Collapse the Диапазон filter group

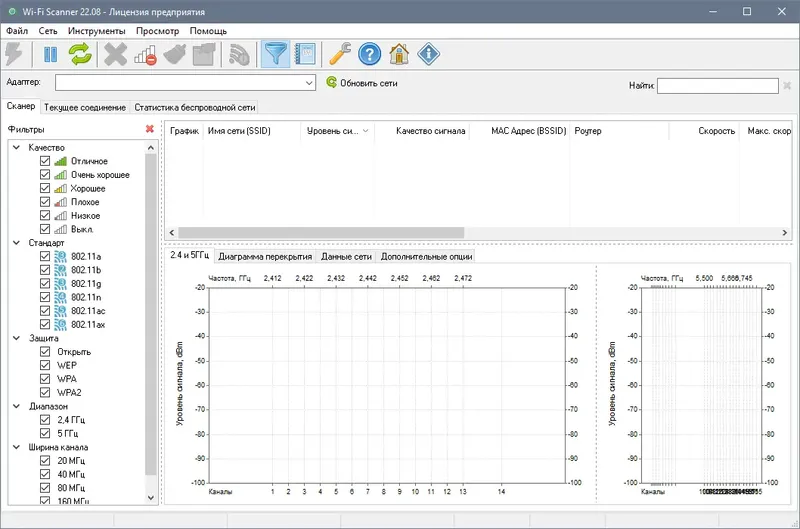pyautogui.click(x=17, y=406)
